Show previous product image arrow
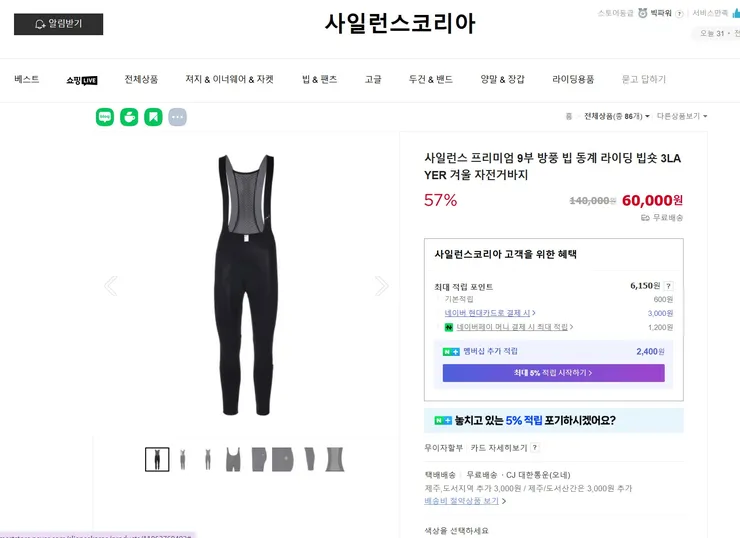 111,286
